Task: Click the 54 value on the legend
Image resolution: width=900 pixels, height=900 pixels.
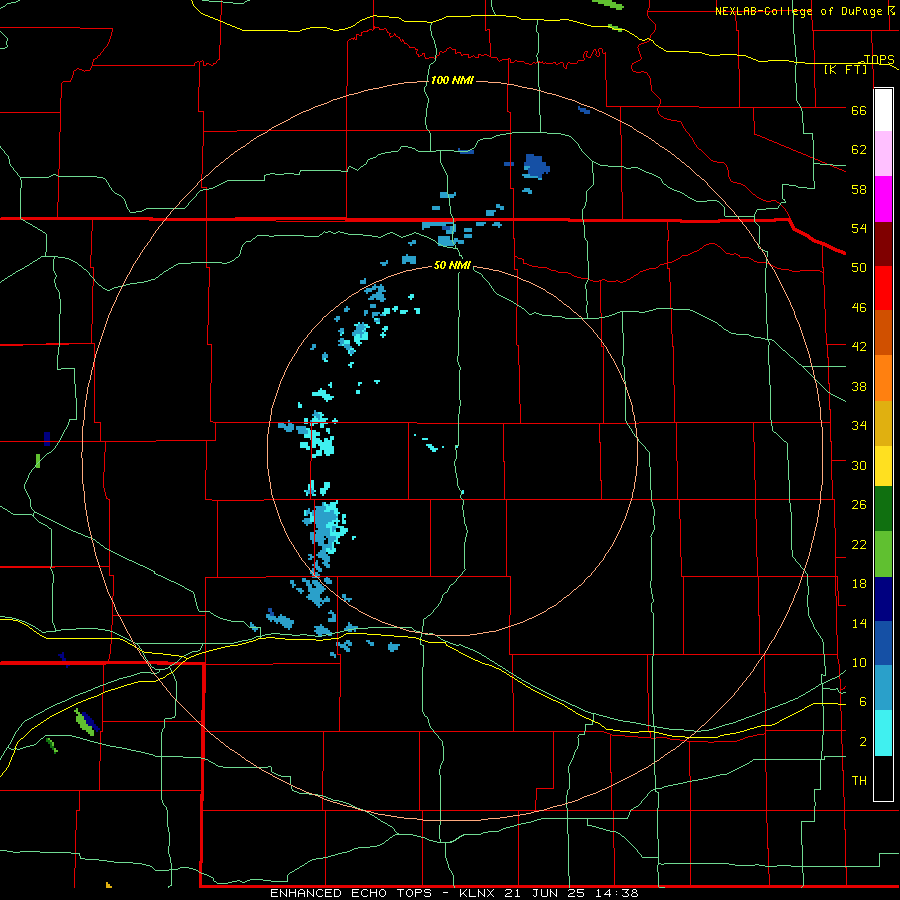Action: pyautogui.click(x=859, y=228)
